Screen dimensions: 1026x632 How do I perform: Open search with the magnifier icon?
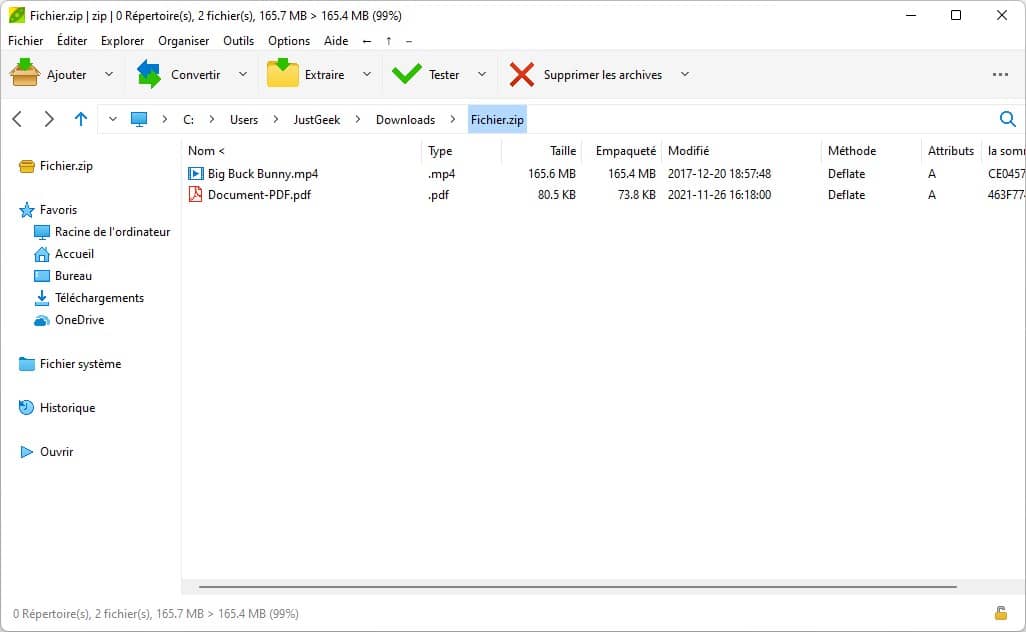pyautogui.click(x=1008, y=119)
